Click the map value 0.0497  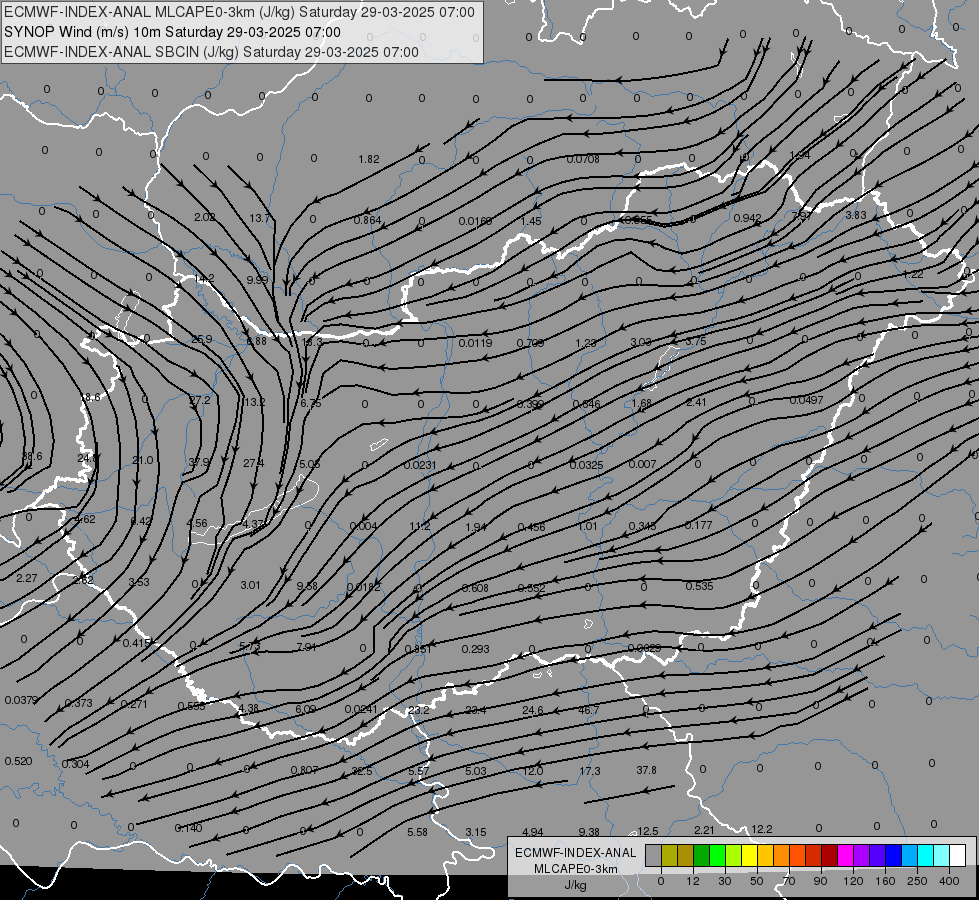(807, 400)
